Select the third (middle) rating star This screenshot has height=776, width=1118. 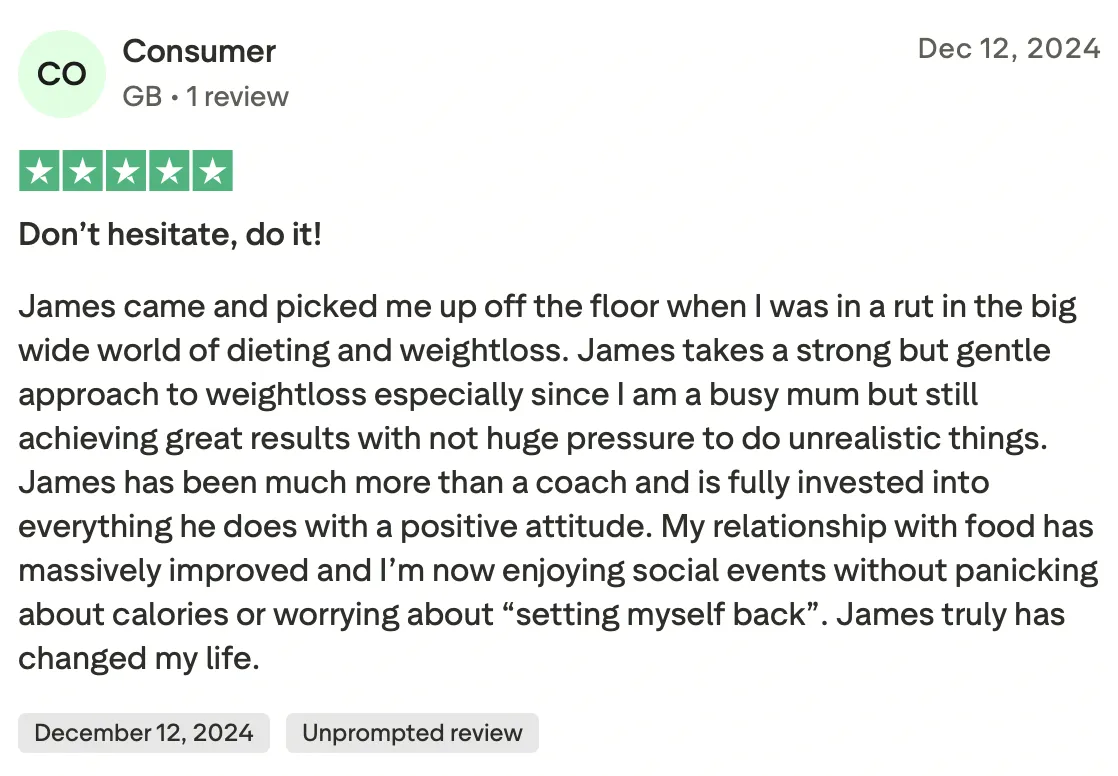click(x=126, y=171)
